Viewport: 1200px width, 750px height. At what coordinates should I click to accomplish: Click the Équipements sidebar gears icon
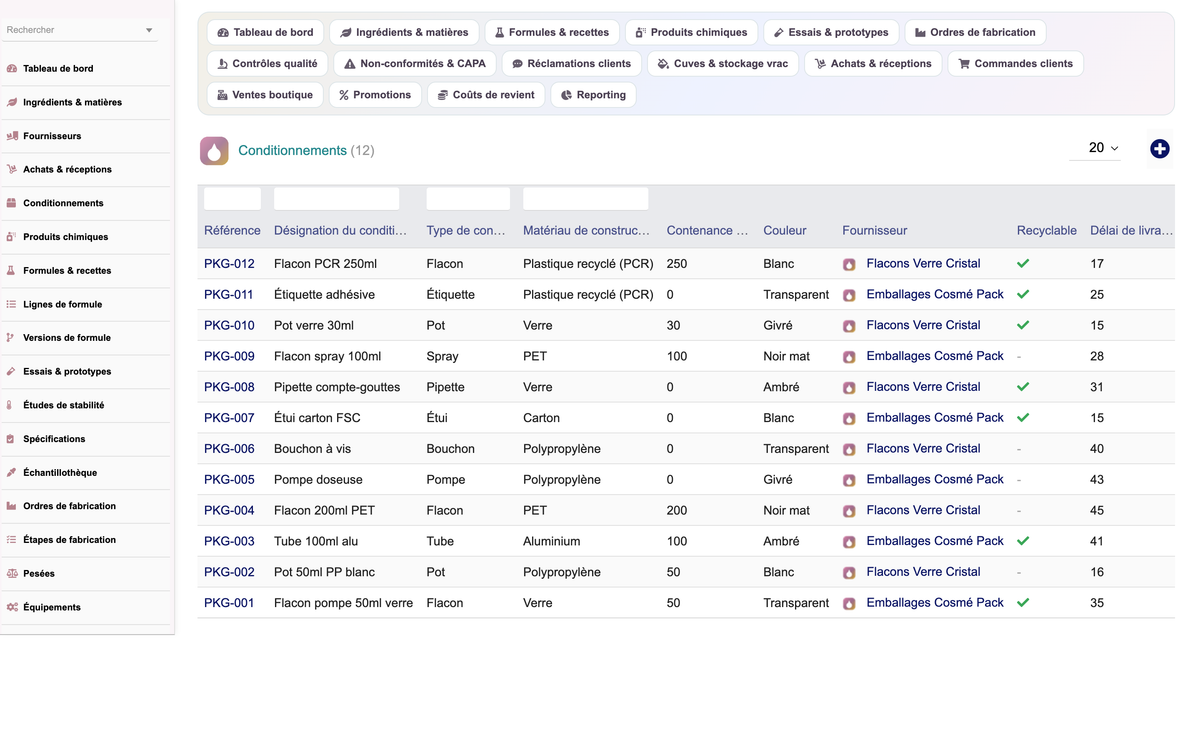pos(12,607)
